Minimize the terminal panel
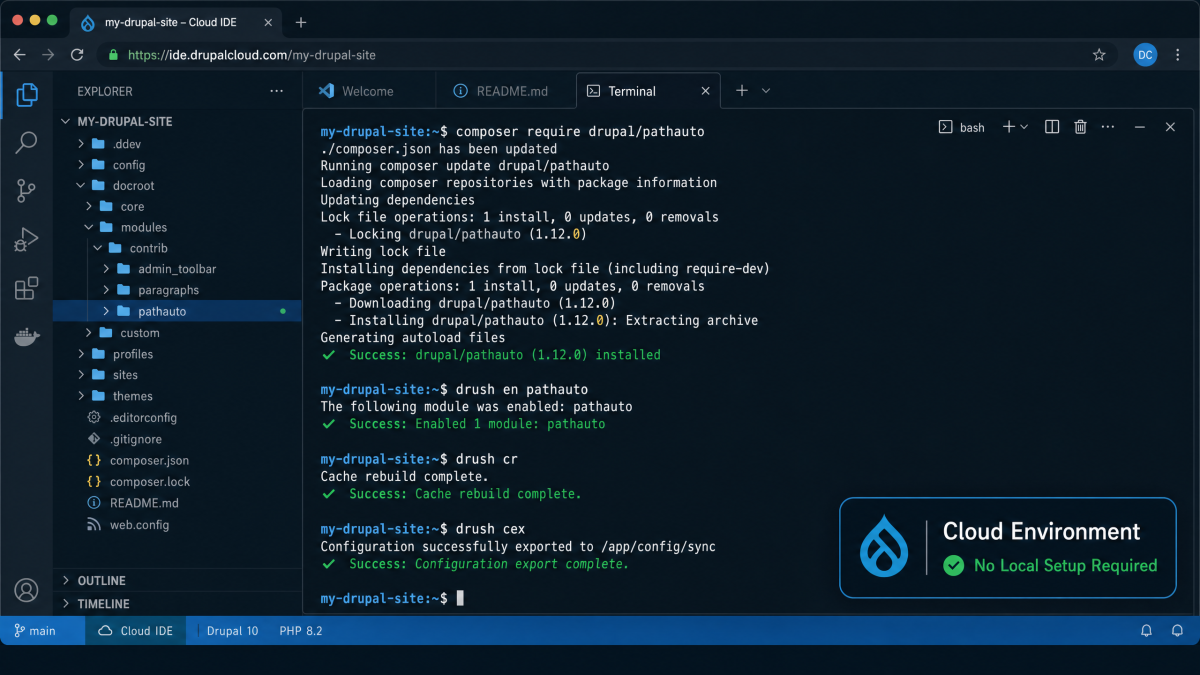Viewport: 1200px width, 675px height. pyautogui.click(x=1139, y=127)
